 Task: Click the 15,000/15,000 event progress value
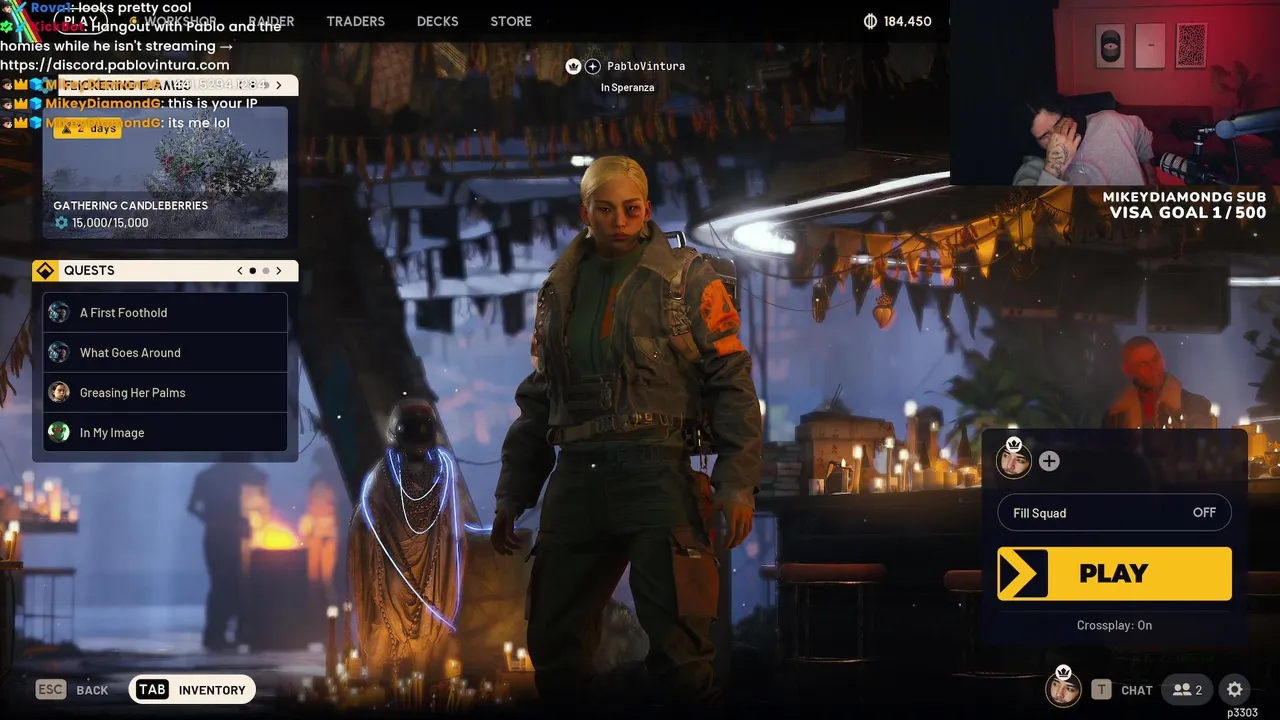(x=110, y=223)
